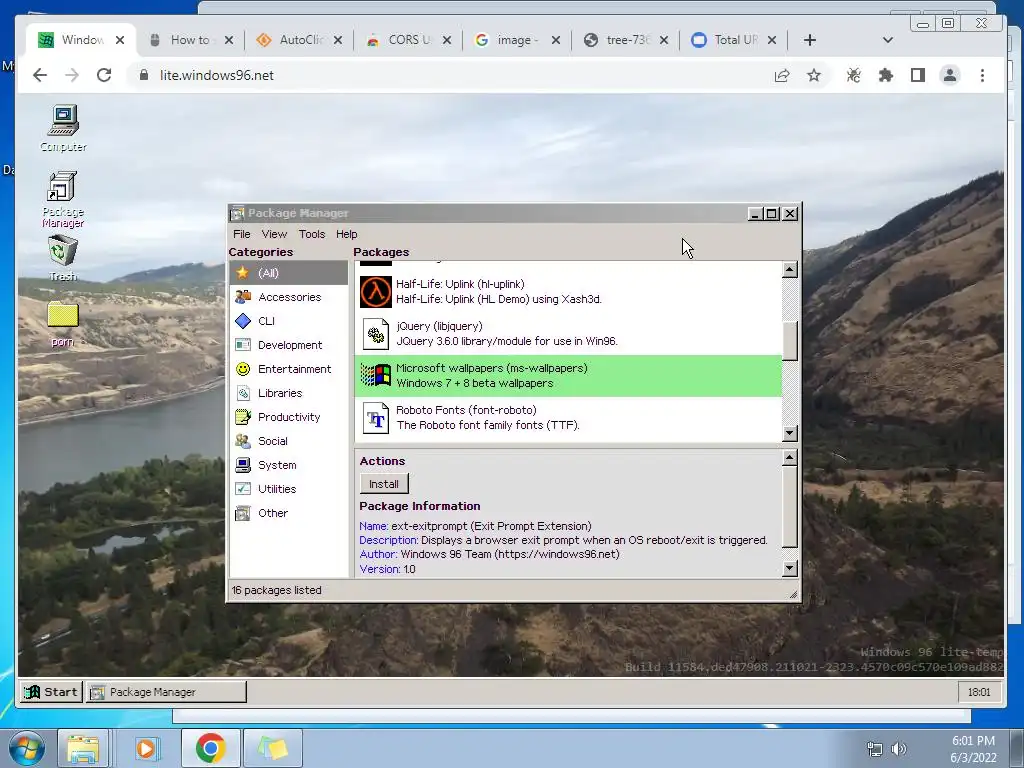This screenshot has height=768, width=1024.
Task: Click the Install button
Action: pyautogui.click(x=384, y=484)
